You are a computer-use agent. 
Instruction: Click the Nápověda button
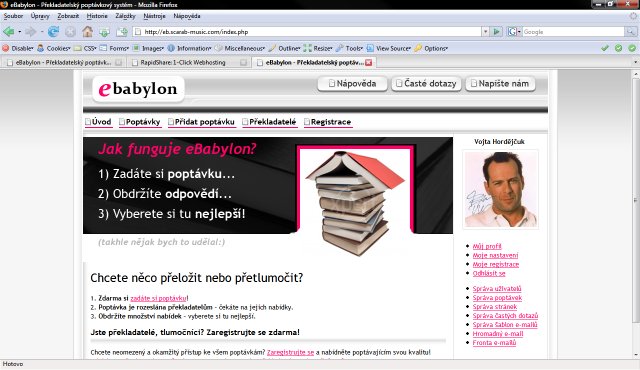click(352, 84)
